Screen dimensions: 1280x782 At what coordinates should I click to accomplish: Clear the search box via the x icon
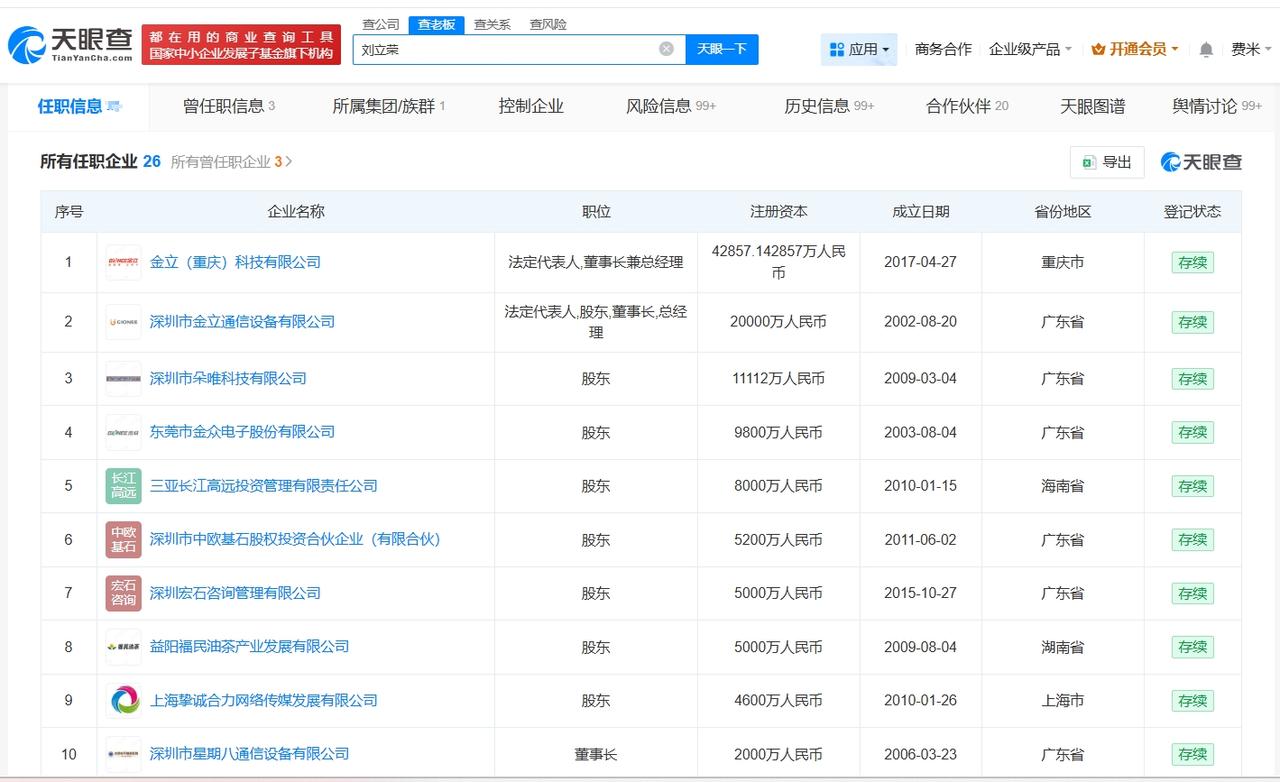(x=665, y=48)
